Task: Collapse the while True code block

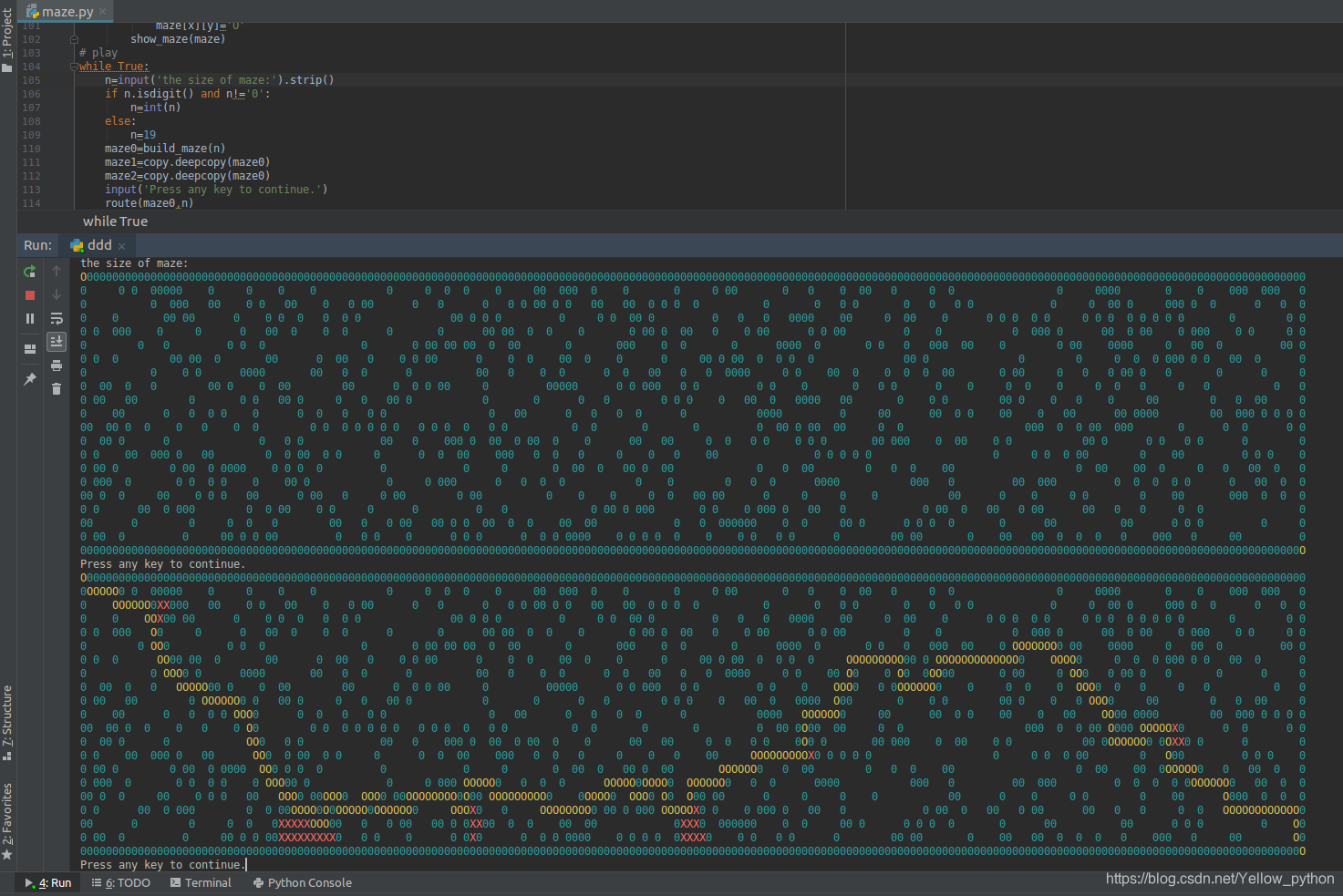Action: click(x=74, y=67)
